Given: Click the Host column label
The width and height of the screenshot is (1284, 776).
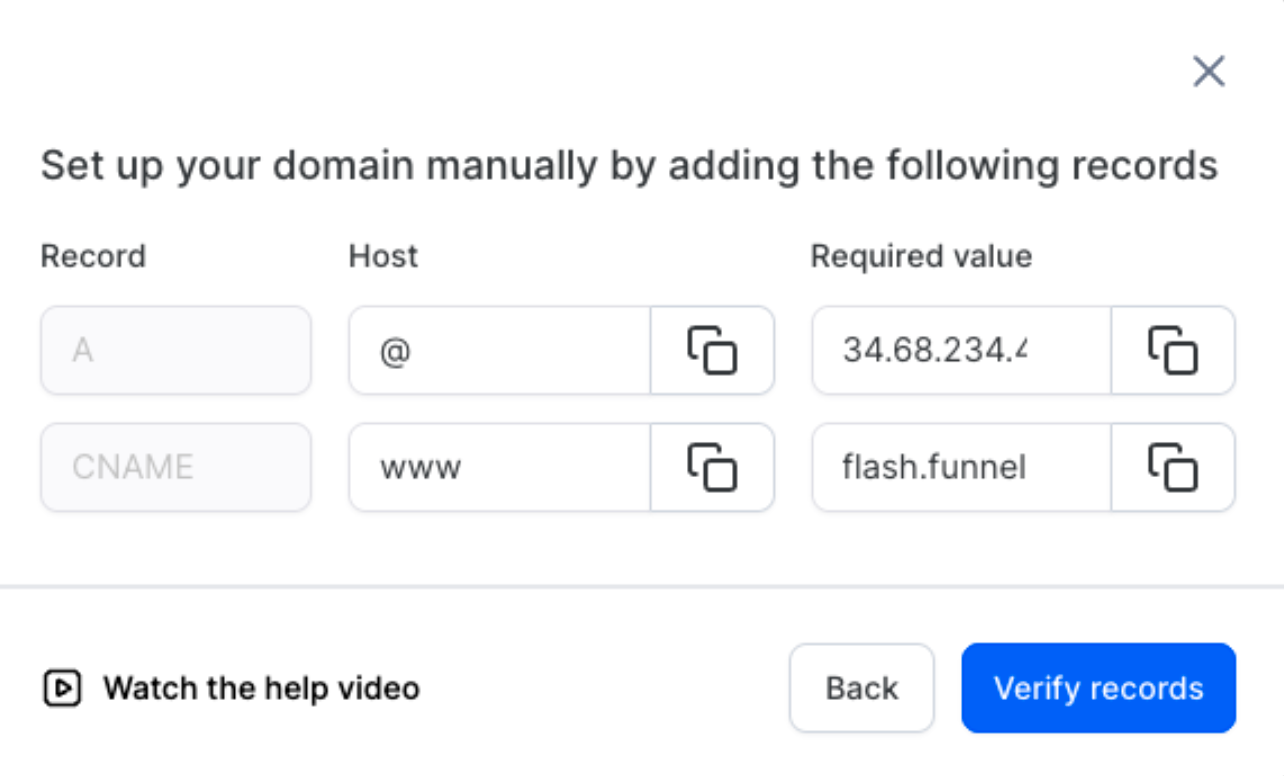Looking at the screenshot, I should tap(383, 256).
